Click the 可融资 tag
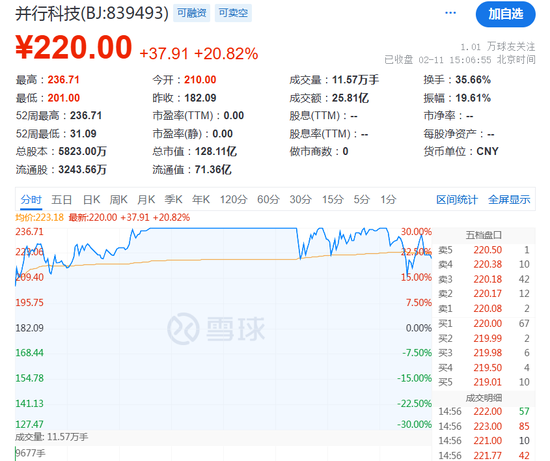Viewport: 550px width, 461px height. 192,13
